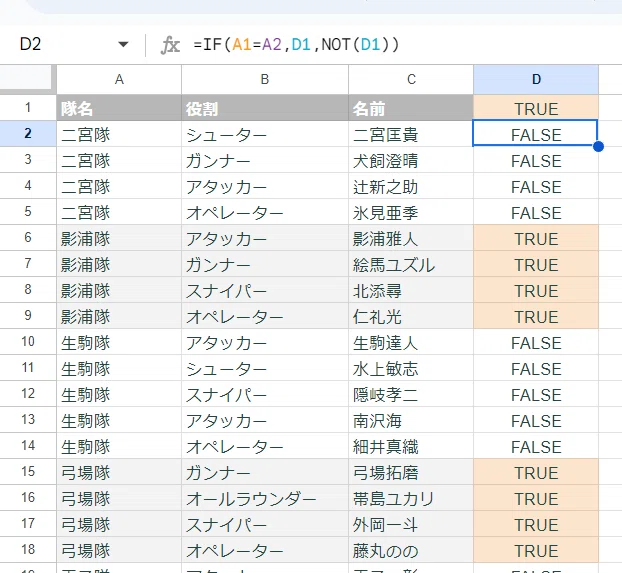Select TRUE cell in row 6
Image resolution: width=622 pixels, height=573 pixels.
click(536, 238)
